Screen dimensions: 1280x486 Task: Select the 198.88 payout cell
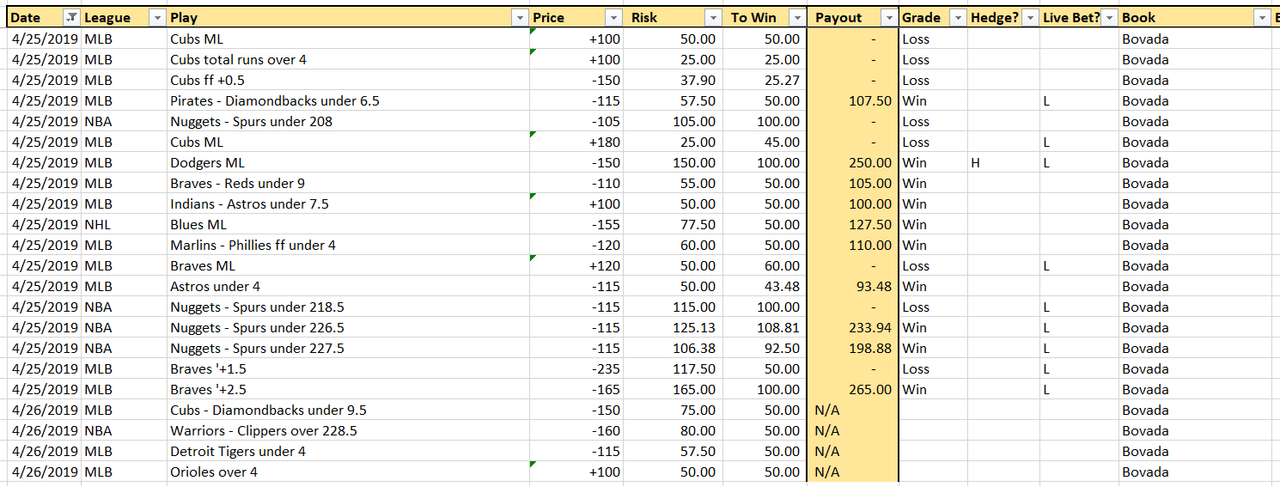[853, 349]
